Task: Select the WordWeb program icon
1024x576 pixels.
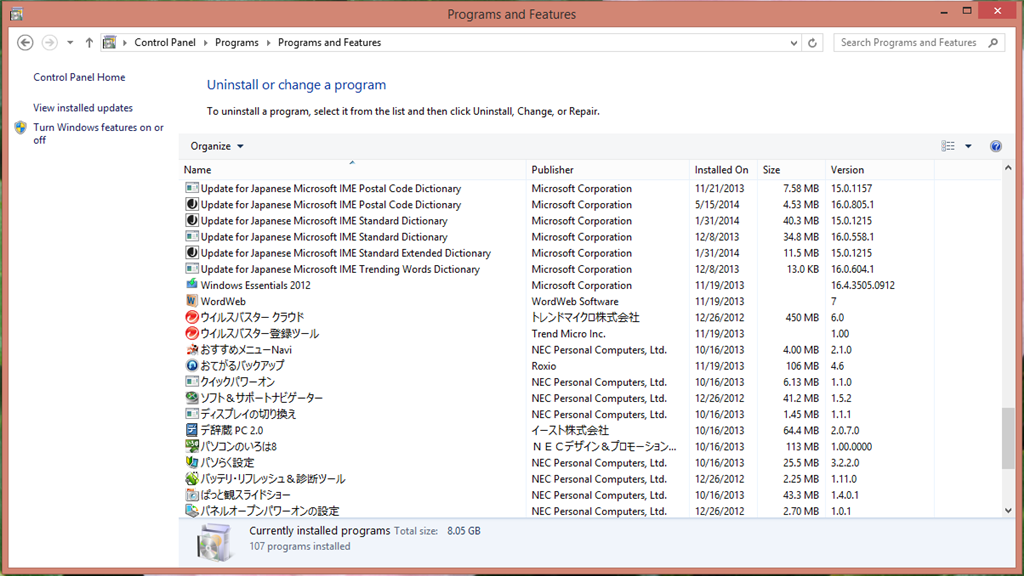Action: tap(191, 301)
